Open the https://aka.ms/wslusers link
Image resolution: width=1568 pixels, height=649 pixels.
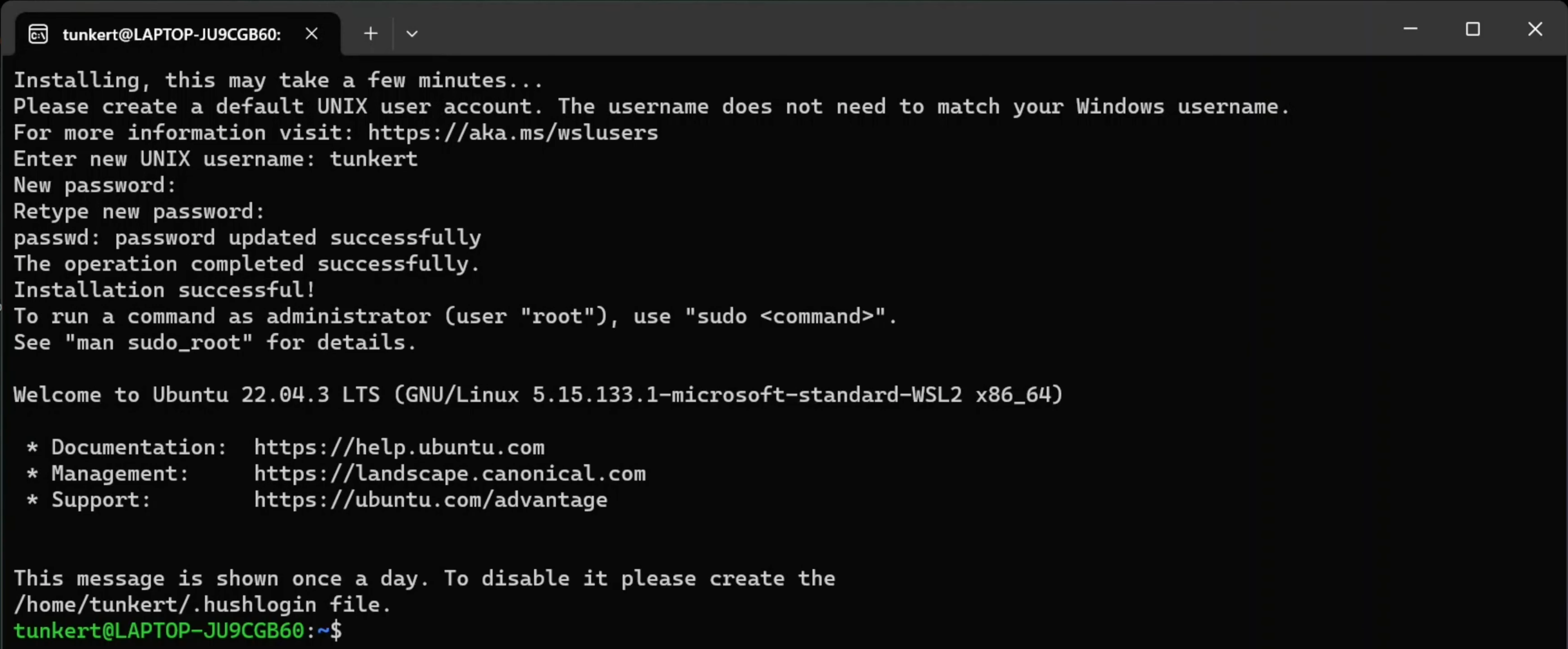(512, 133)
